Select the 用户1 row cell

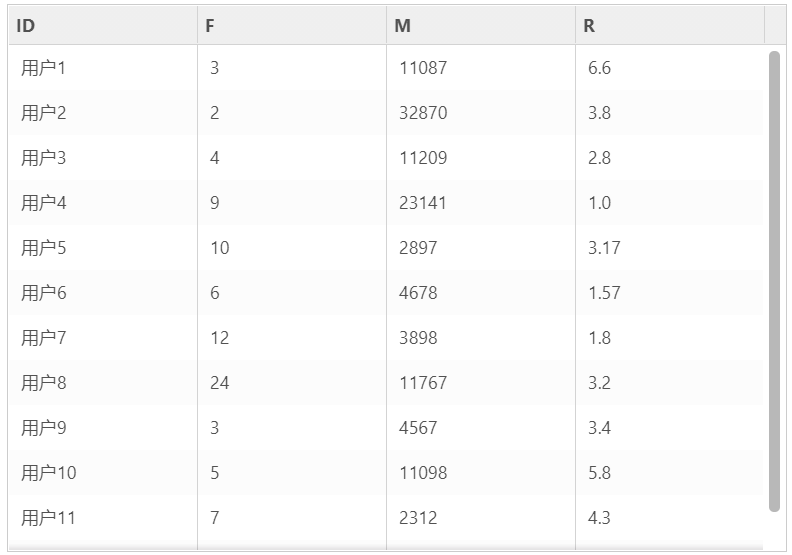(103, 68)
